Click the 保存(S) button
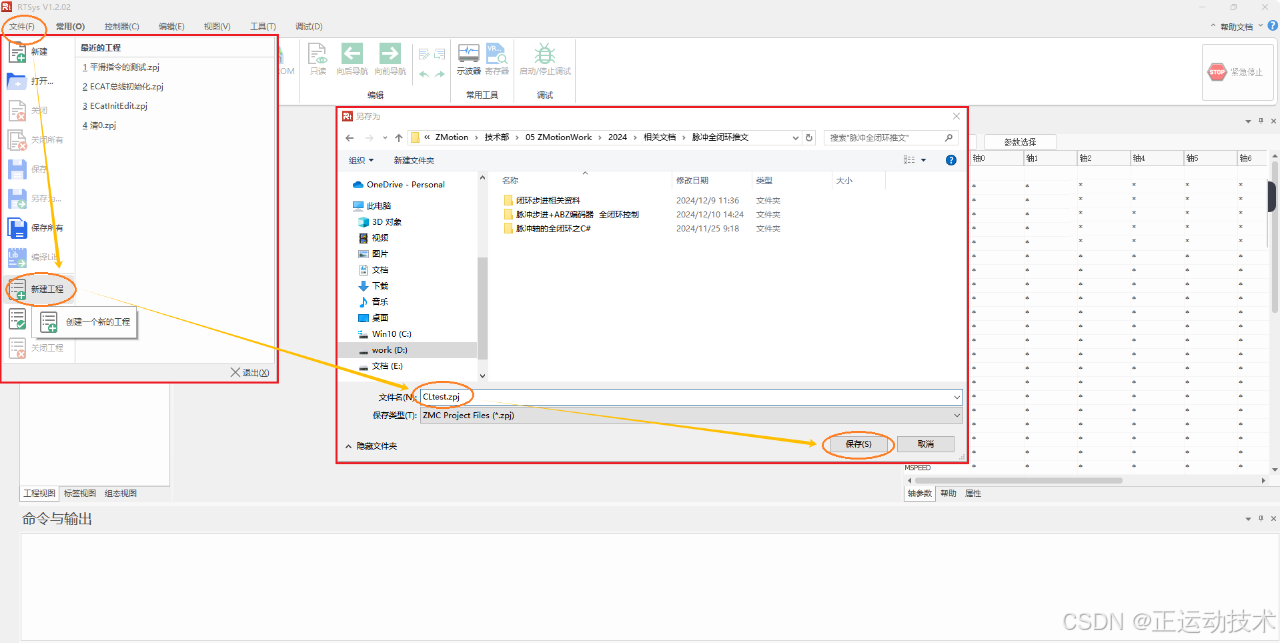 pyautogui.click(x=858, y=444)
